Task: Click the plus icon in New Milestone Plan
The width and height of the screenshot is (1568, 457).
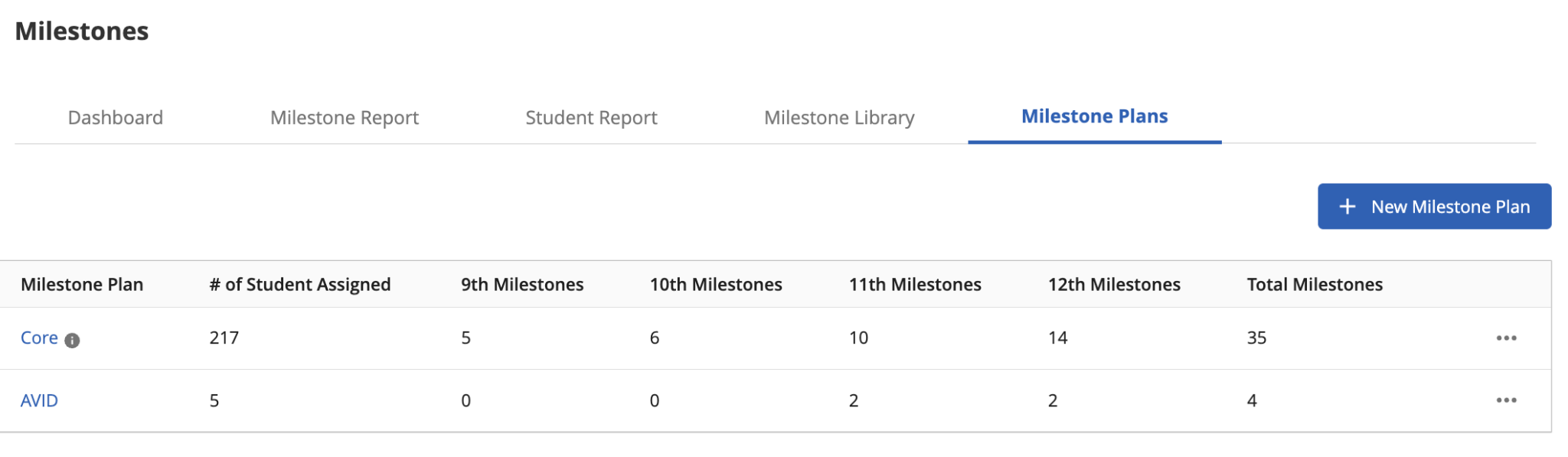Action: (1347, 207)
